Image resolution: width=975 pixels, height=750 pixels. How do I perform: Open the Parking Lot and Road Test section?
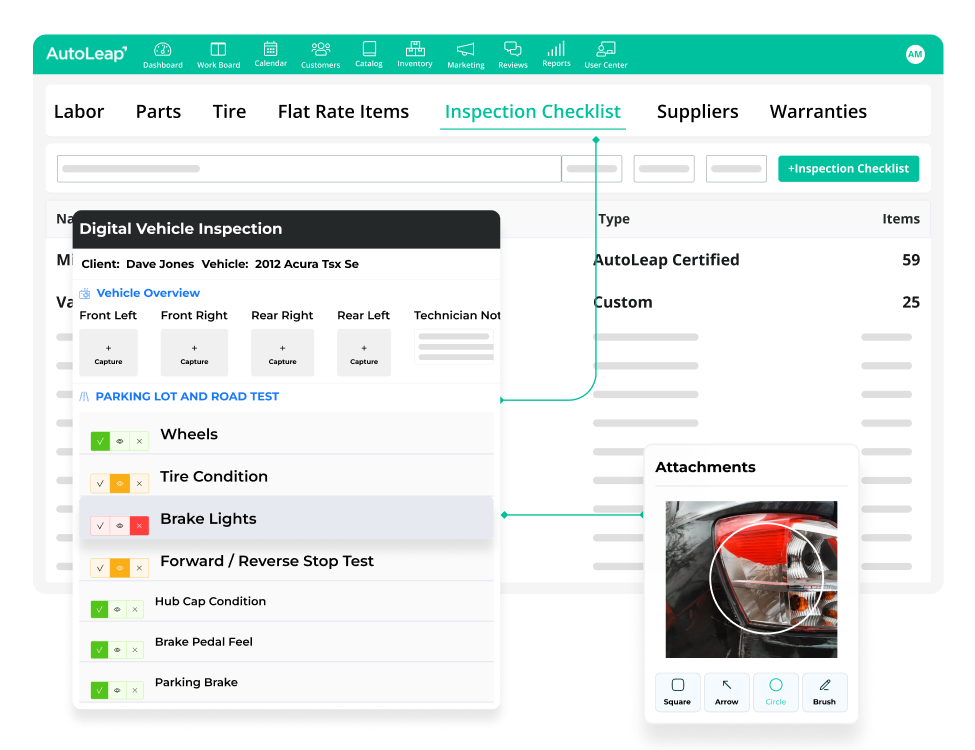[187, 396]
